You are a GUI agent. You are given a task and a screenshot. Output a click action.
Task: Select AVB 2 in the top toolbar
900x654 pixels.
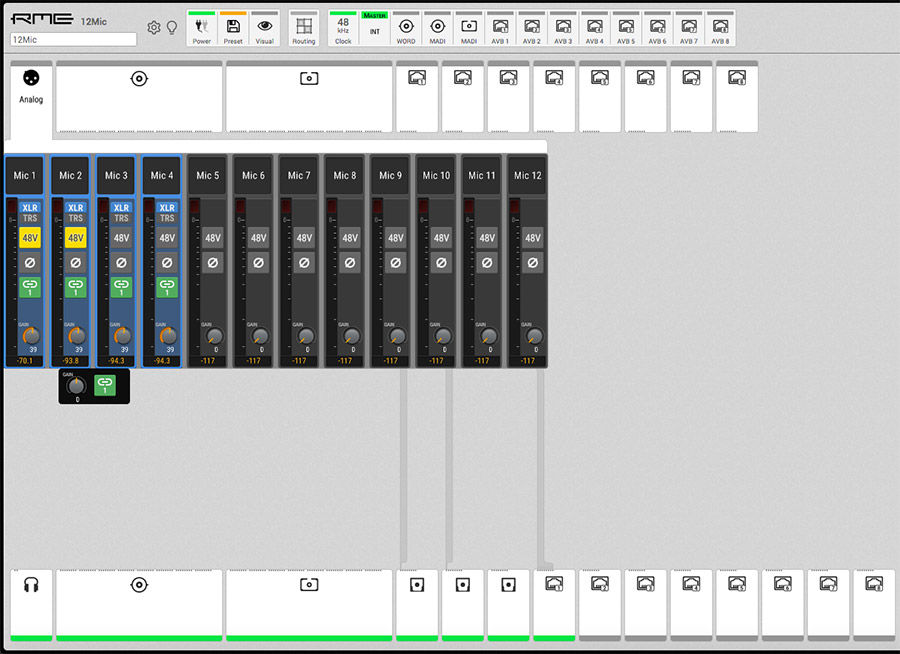[x=532, y=28]
